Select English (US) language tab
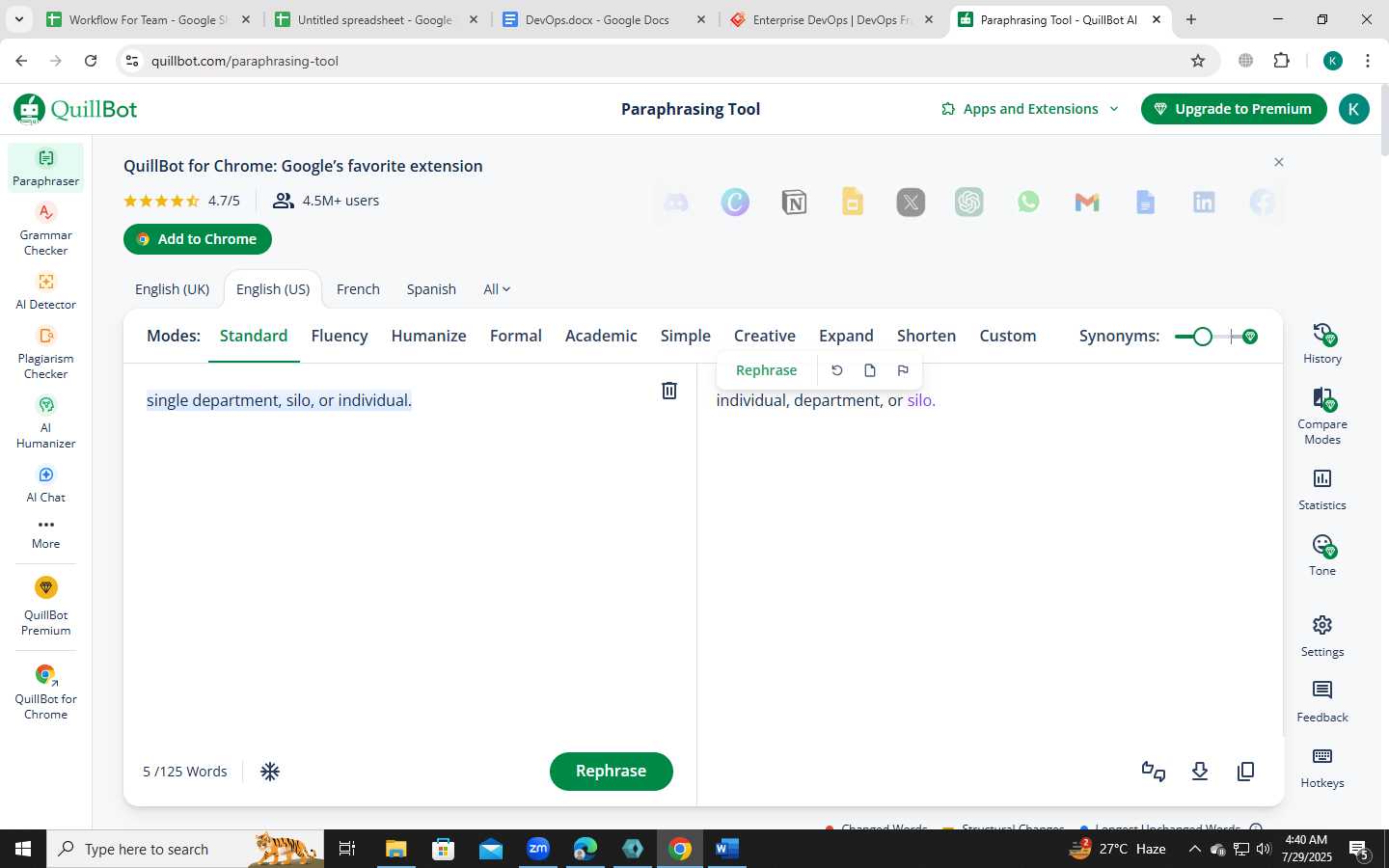 coord(273,289)
